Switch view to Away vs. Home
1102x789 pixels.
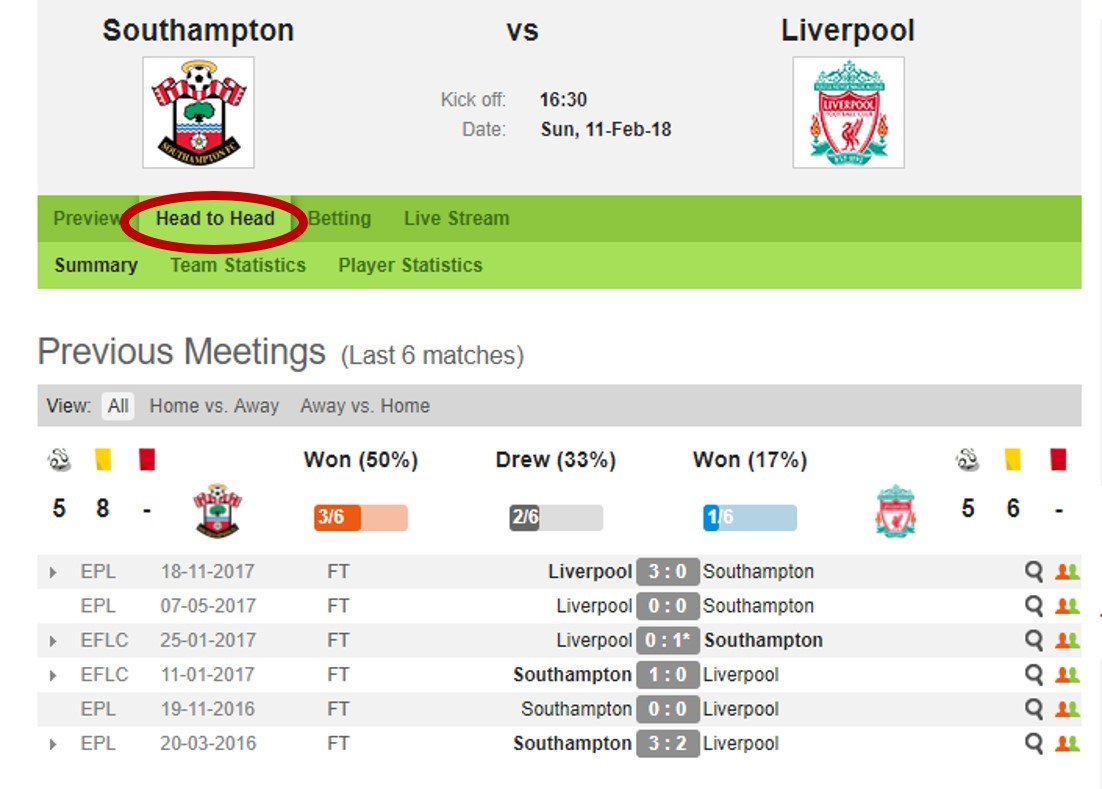pos(365,406)
